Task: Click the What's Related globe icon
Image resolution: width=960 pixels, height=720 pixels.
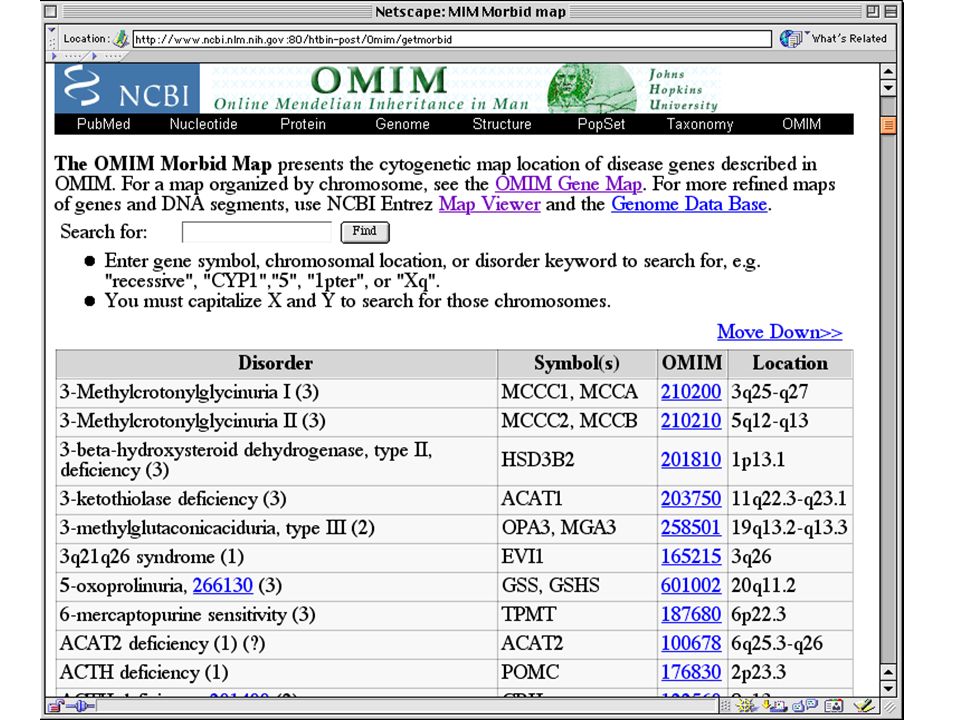Action: point(791,39)
